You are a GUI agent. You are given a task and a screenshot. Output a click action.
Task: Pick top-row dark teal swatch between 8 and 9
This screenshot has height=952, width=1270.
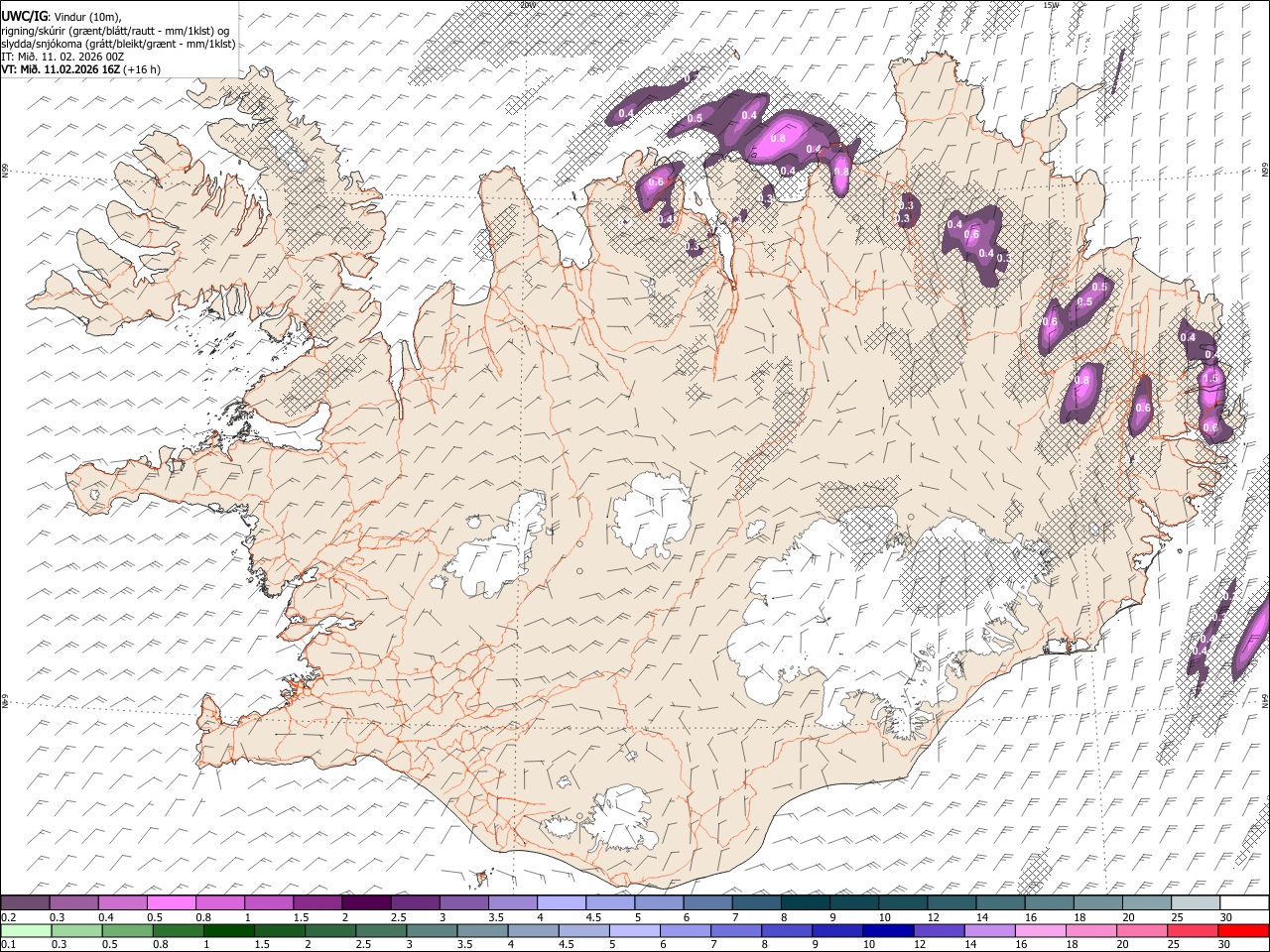pos(806,902)
